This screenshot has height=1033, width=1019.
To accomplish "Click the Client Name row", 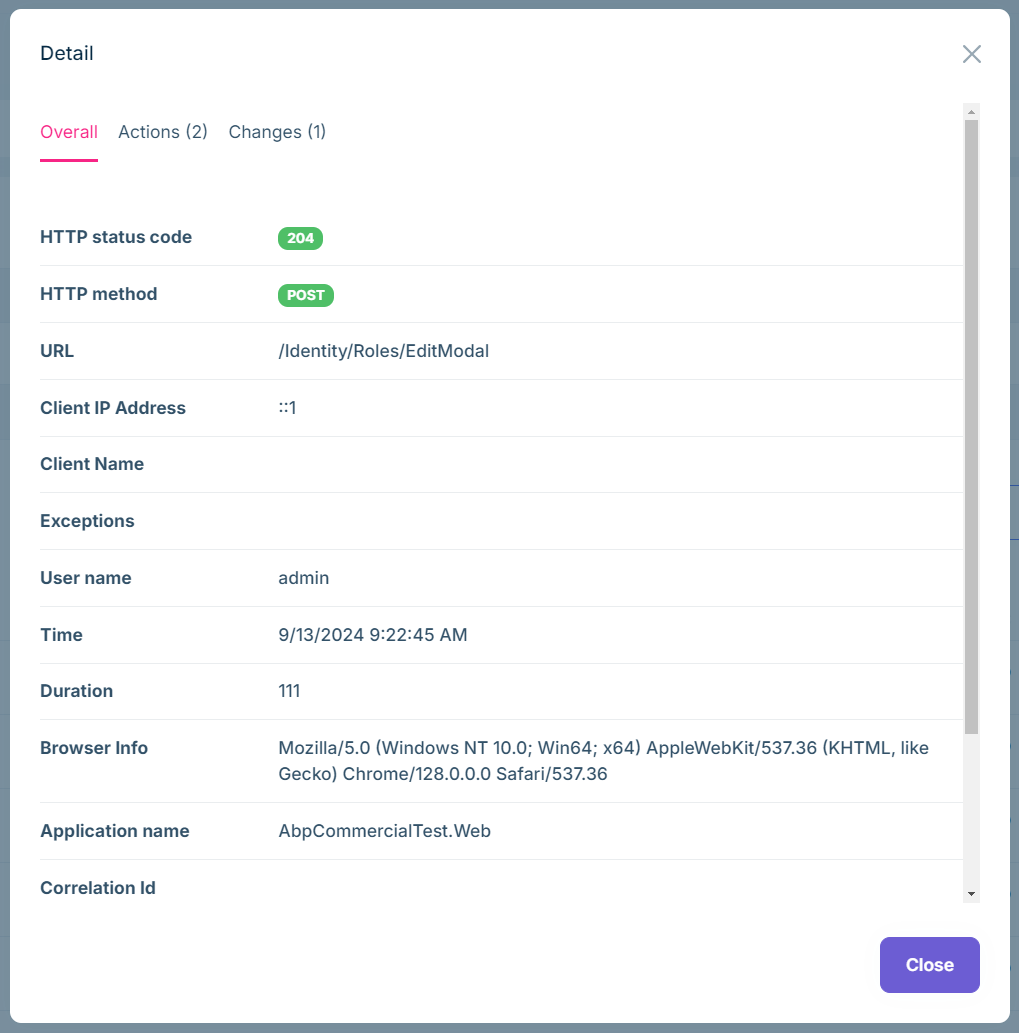I will (x=92, y=464).
